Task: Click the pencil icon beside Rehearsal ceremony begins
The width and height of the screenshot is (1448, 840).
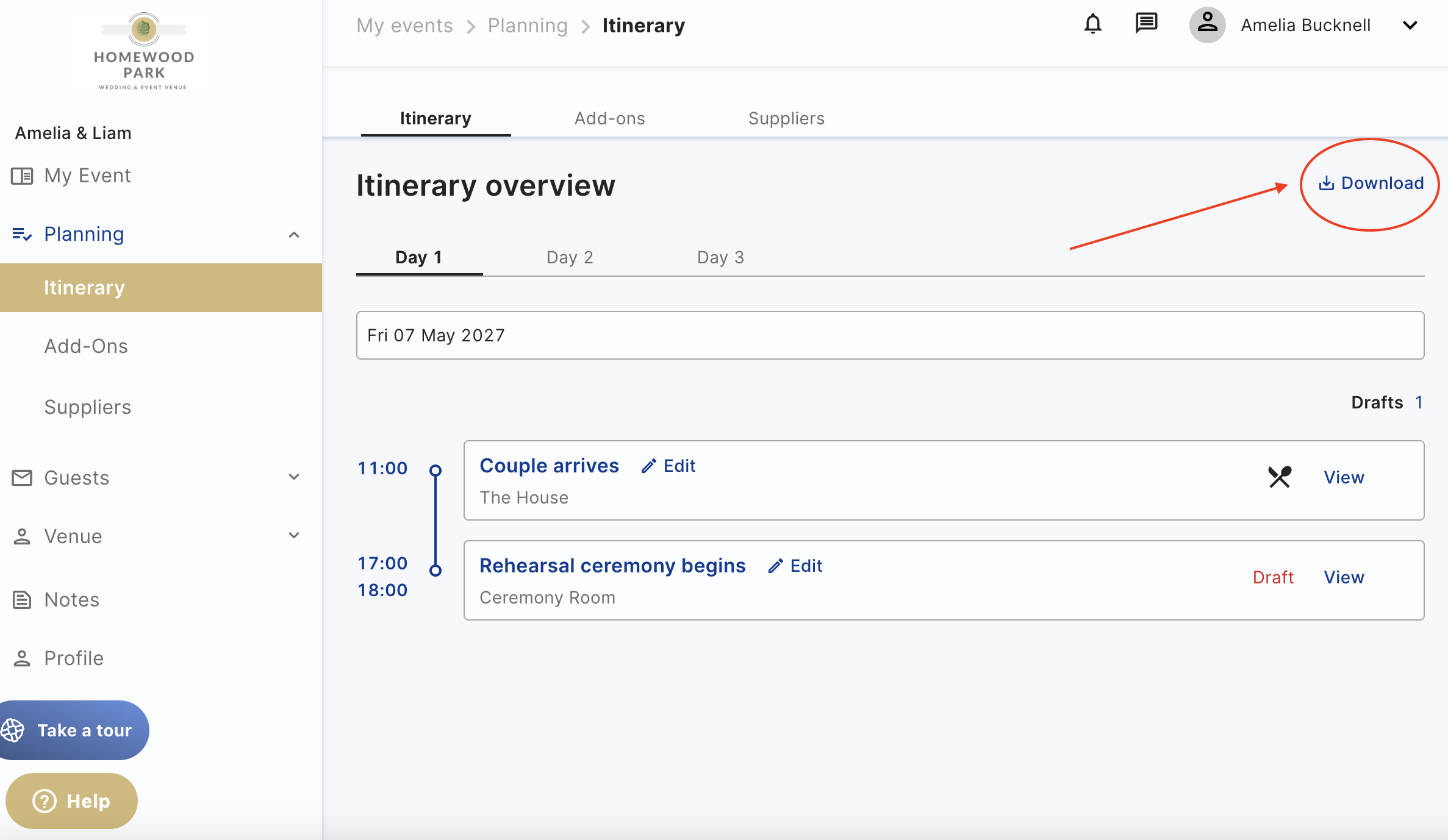Action: pos(775,566)
